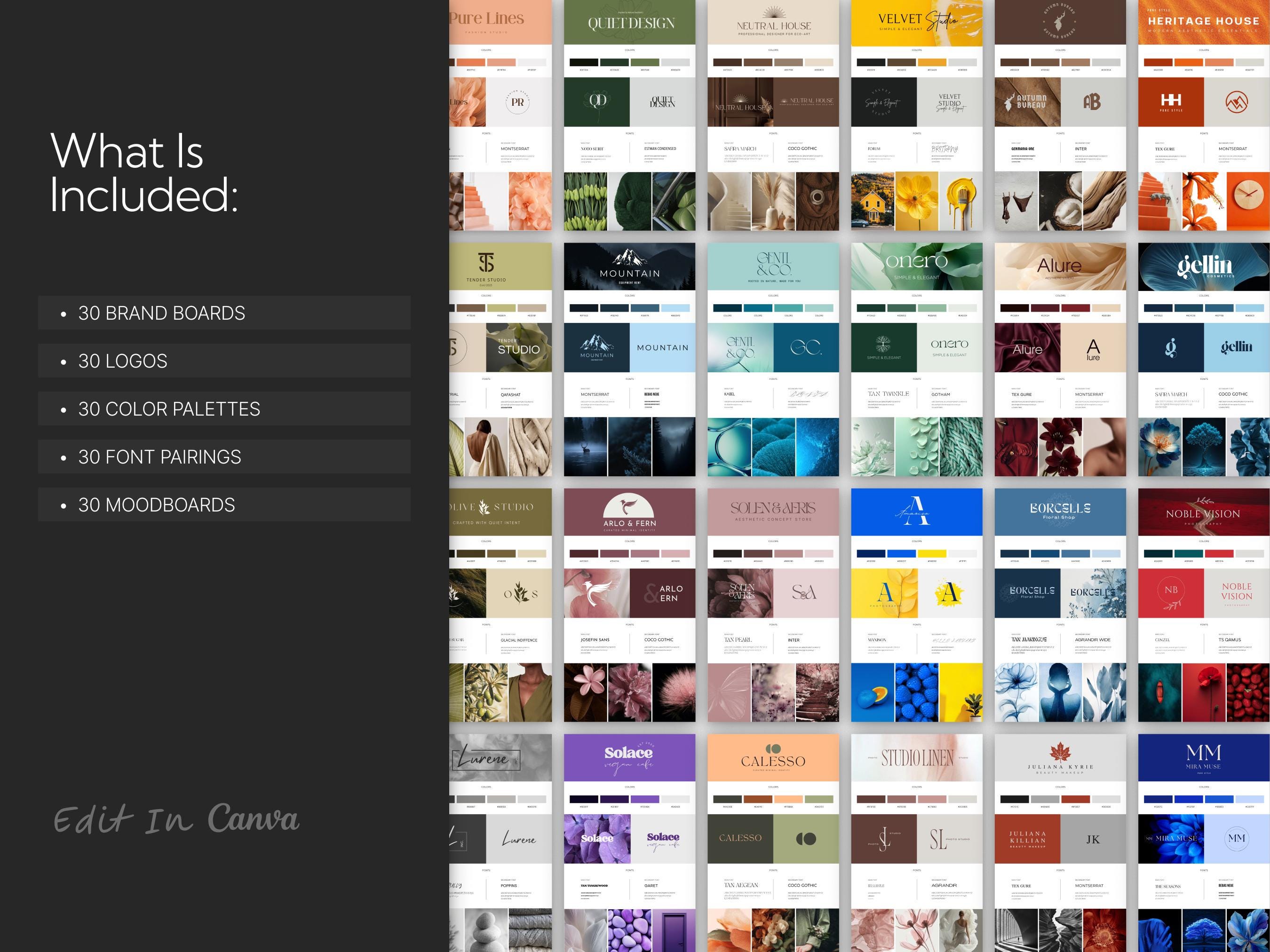Click the orange wall clock moodboard photo

pyautogui.click(x=1248, y=201)
